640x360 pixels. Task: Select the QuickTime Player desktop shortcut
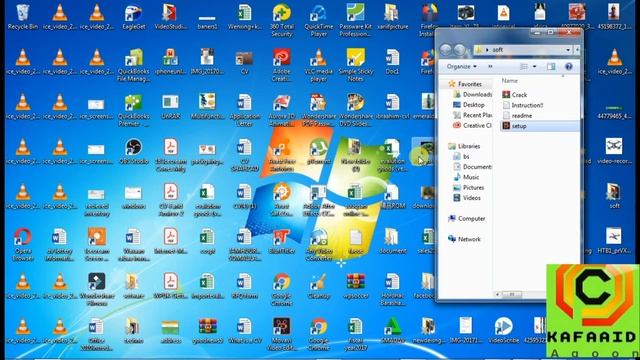pyautogui.click(x=318, y=20)
